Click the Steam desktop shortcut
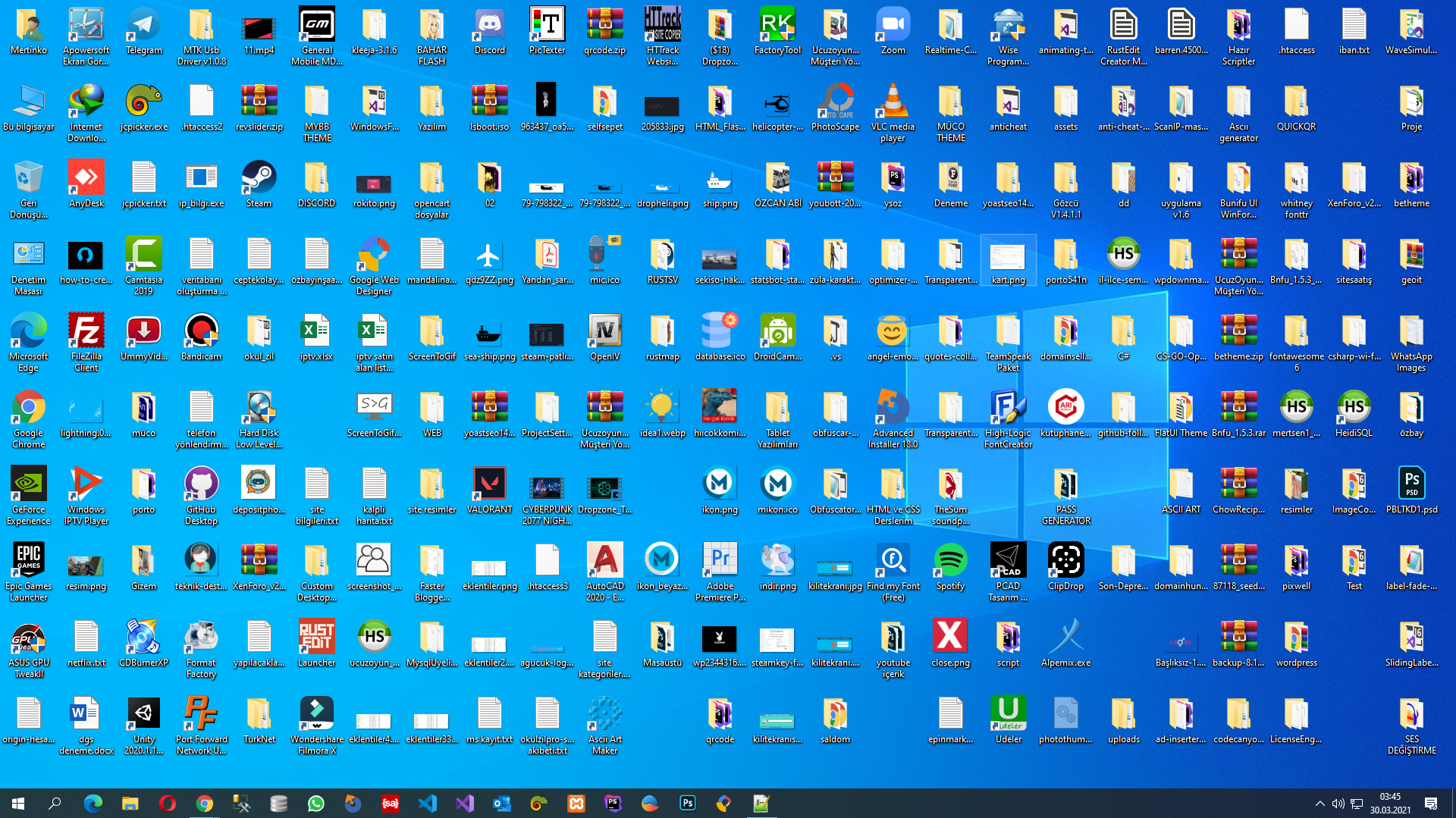 259,185
